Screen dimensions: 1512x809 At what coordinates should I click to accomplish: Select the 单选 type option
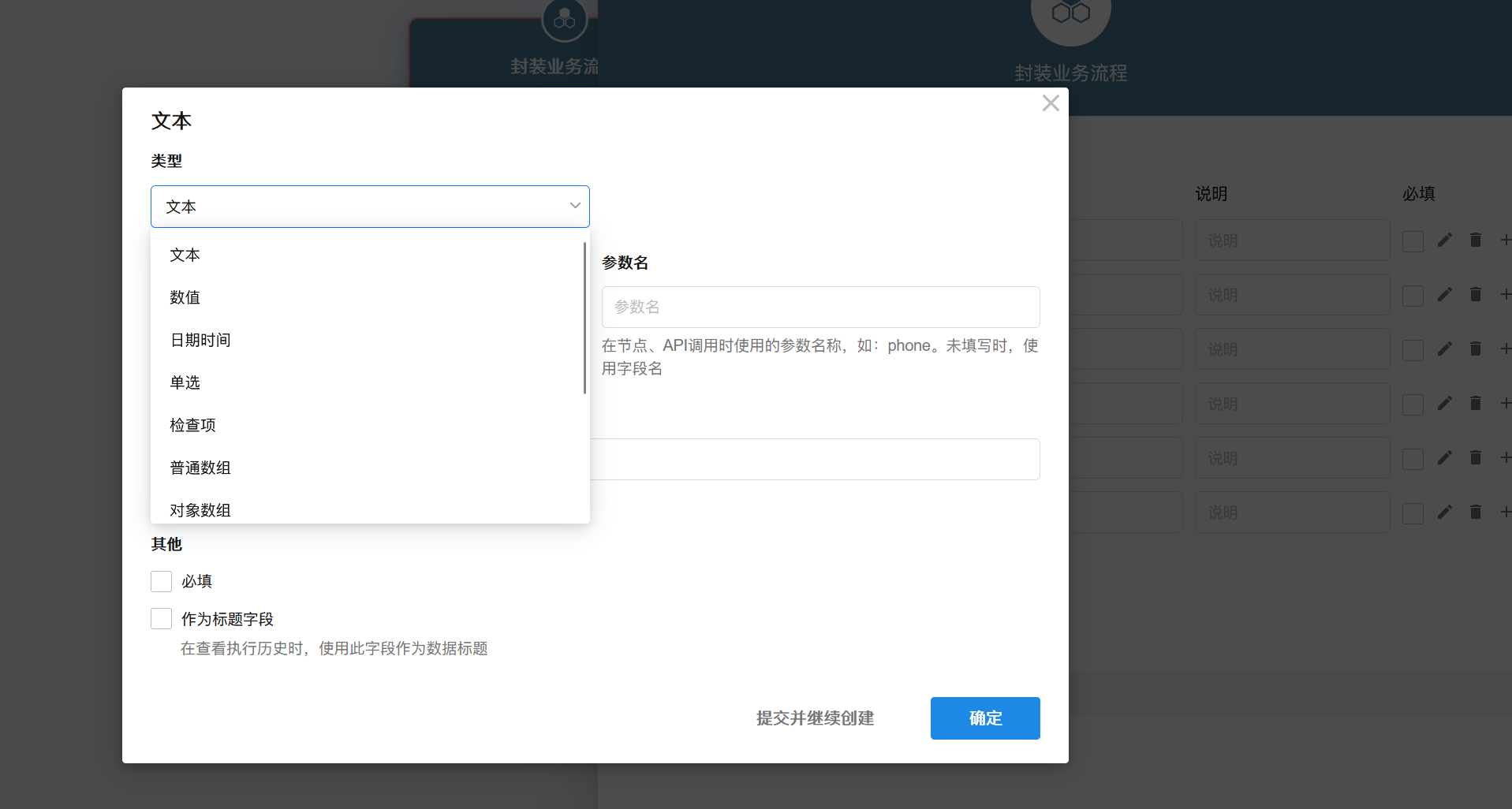[x=185, y=382]
